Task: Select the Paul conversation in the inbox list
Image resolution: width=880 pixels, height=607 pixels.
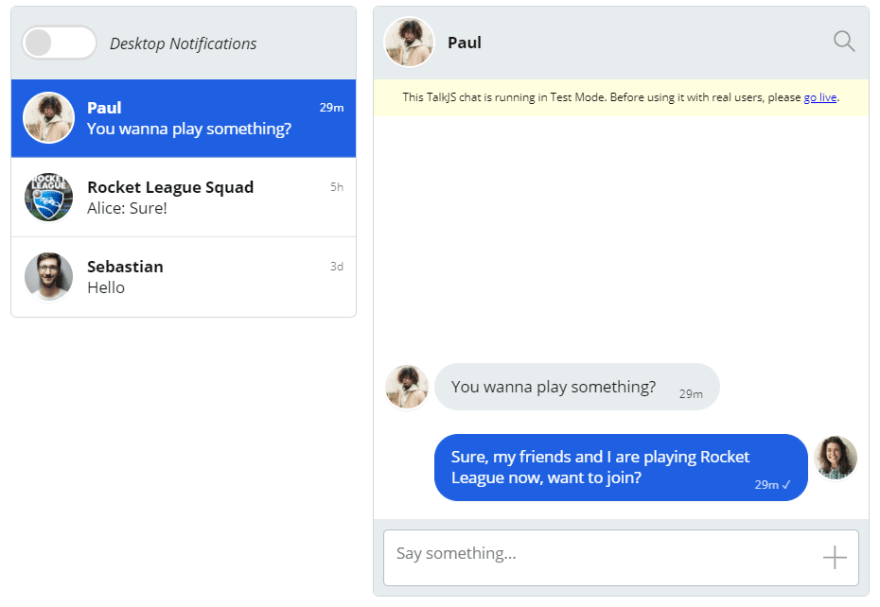Action: 184,118
